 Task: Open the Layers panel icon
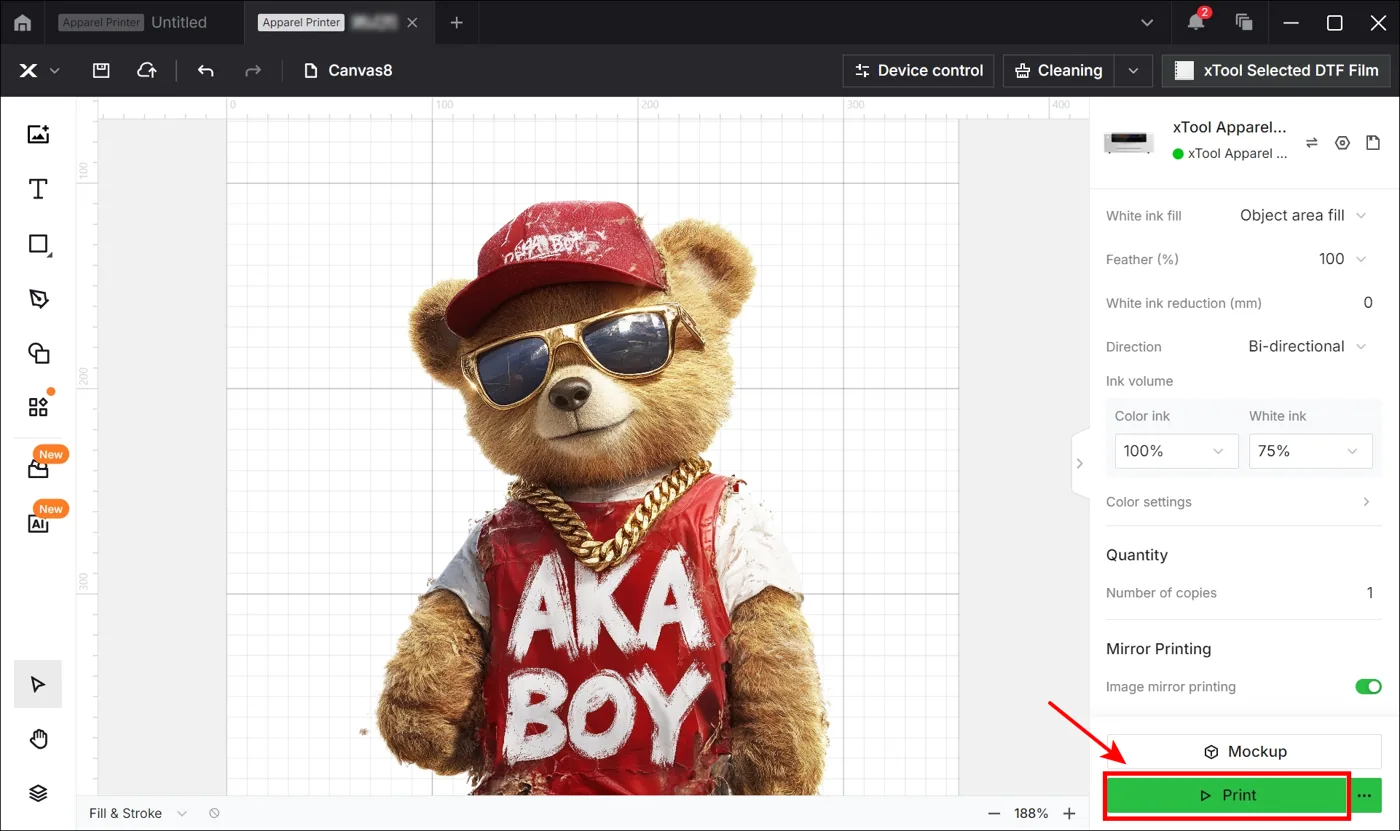tap(38, 793)
